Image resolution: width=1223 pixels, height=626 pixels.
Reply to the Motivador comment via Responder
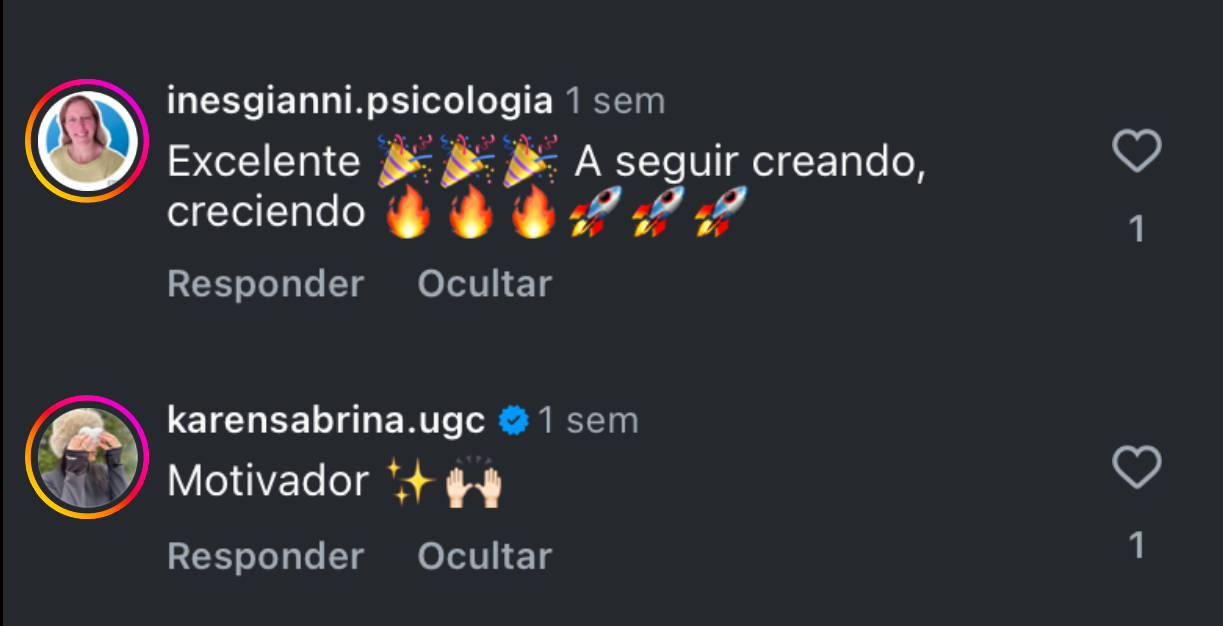[x=265, y=556]
